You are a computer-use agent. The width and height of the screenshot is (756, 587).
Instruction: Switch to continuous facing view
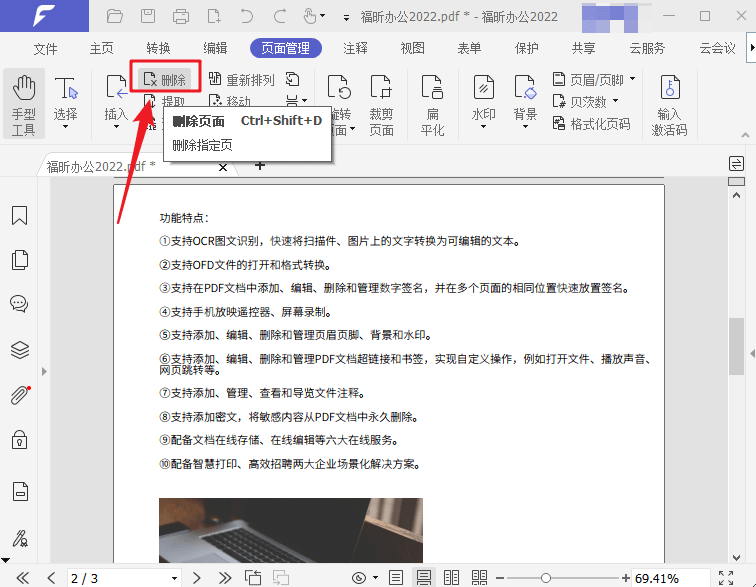479,578
